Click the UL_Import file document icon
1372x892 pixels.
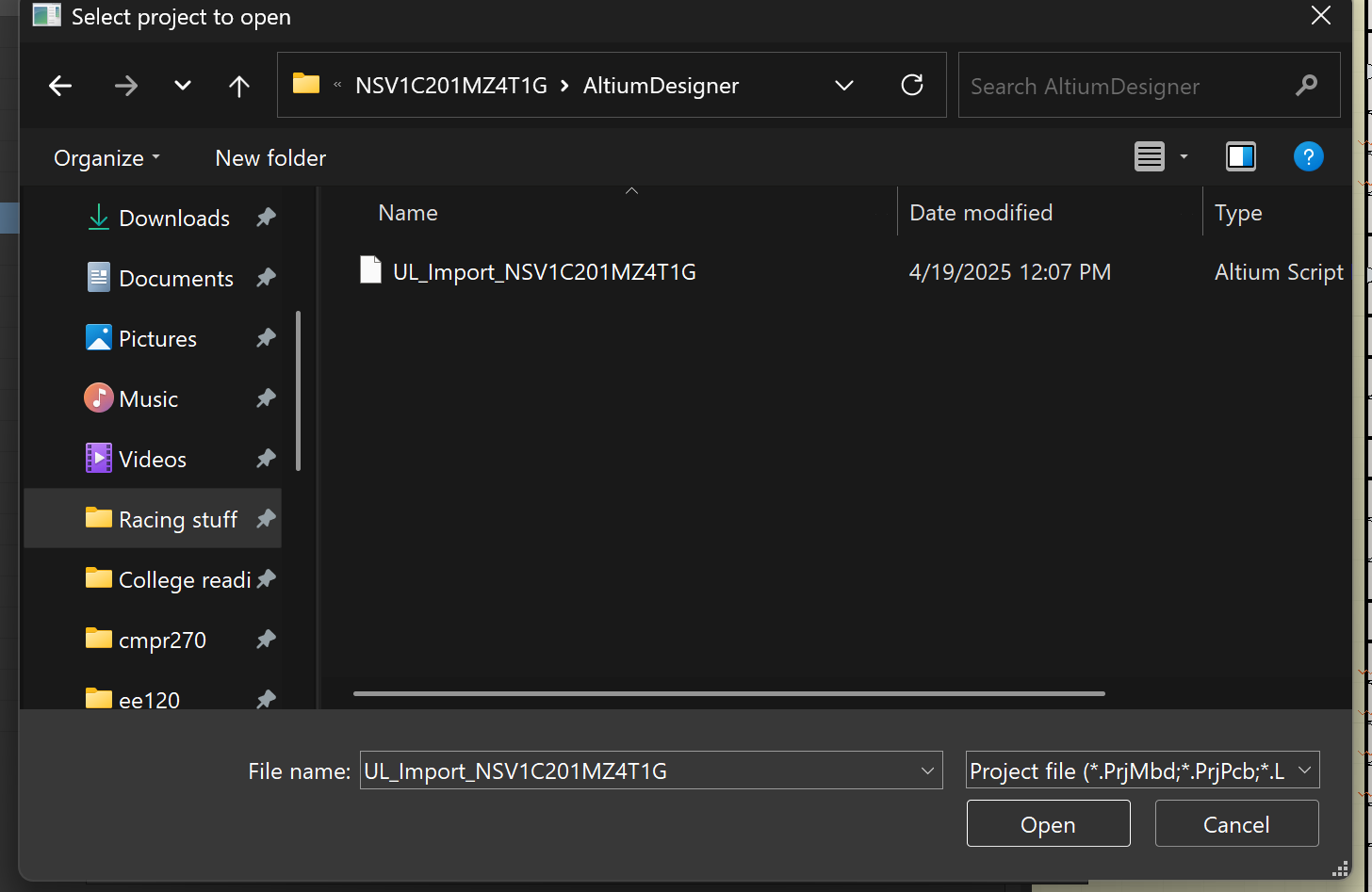tap(371, 270)
